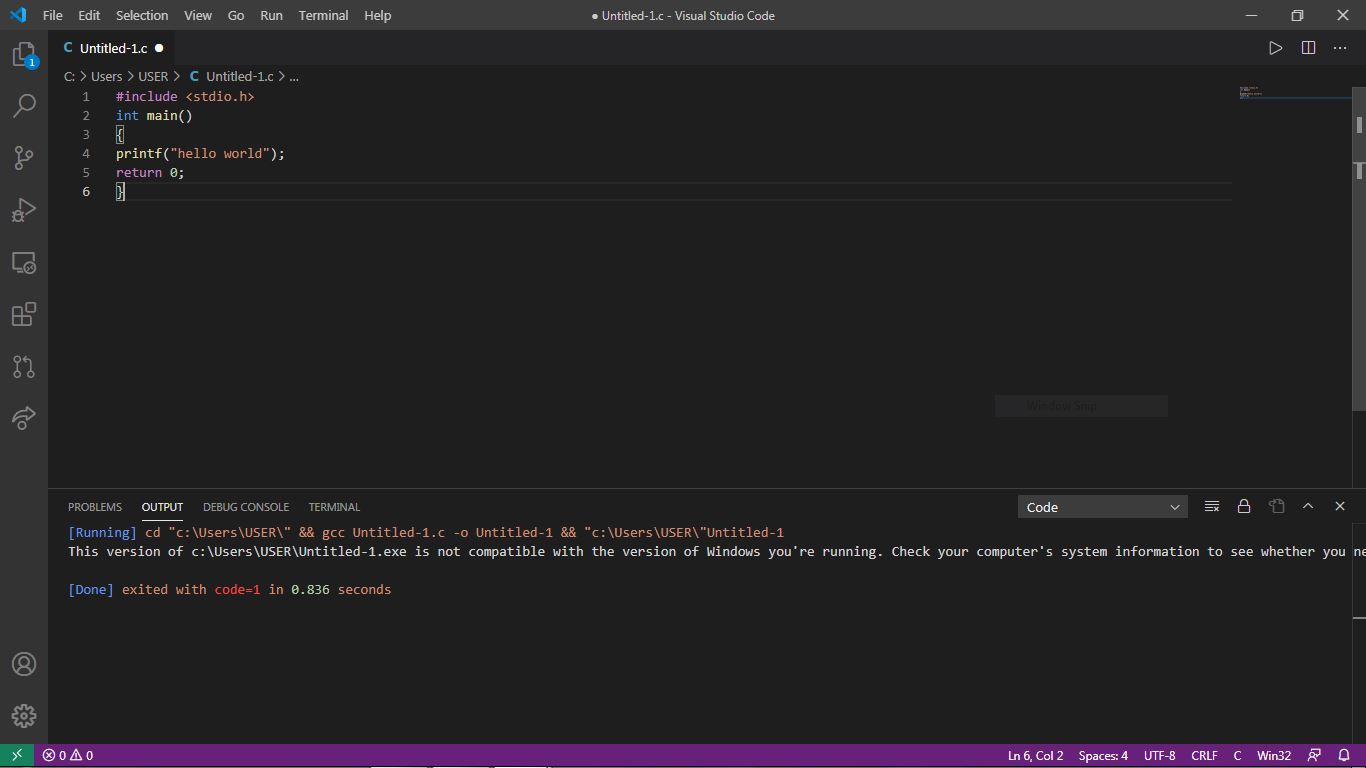Click the [Done] exited with code=1 line
This screenshot has width=1366, height=768.
229,589
